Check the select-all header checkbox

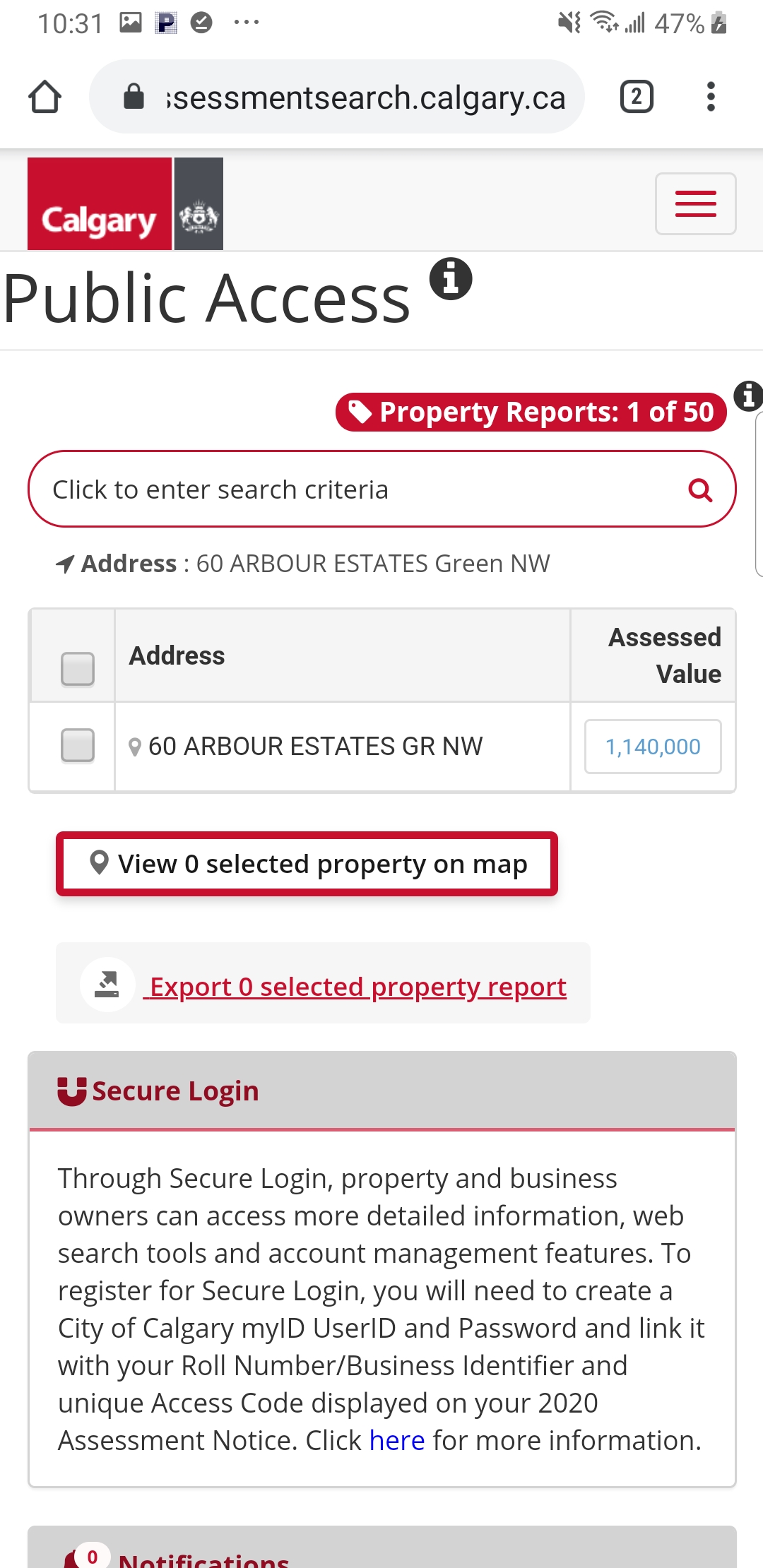pos(78,668)
